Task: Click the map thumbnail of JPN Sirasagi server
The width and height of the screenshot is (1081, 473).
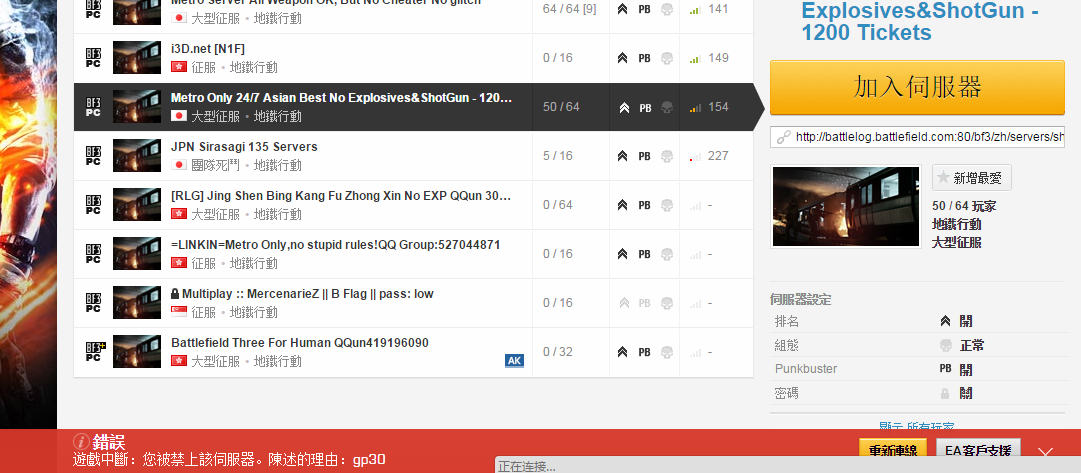Action: point(137,156)
